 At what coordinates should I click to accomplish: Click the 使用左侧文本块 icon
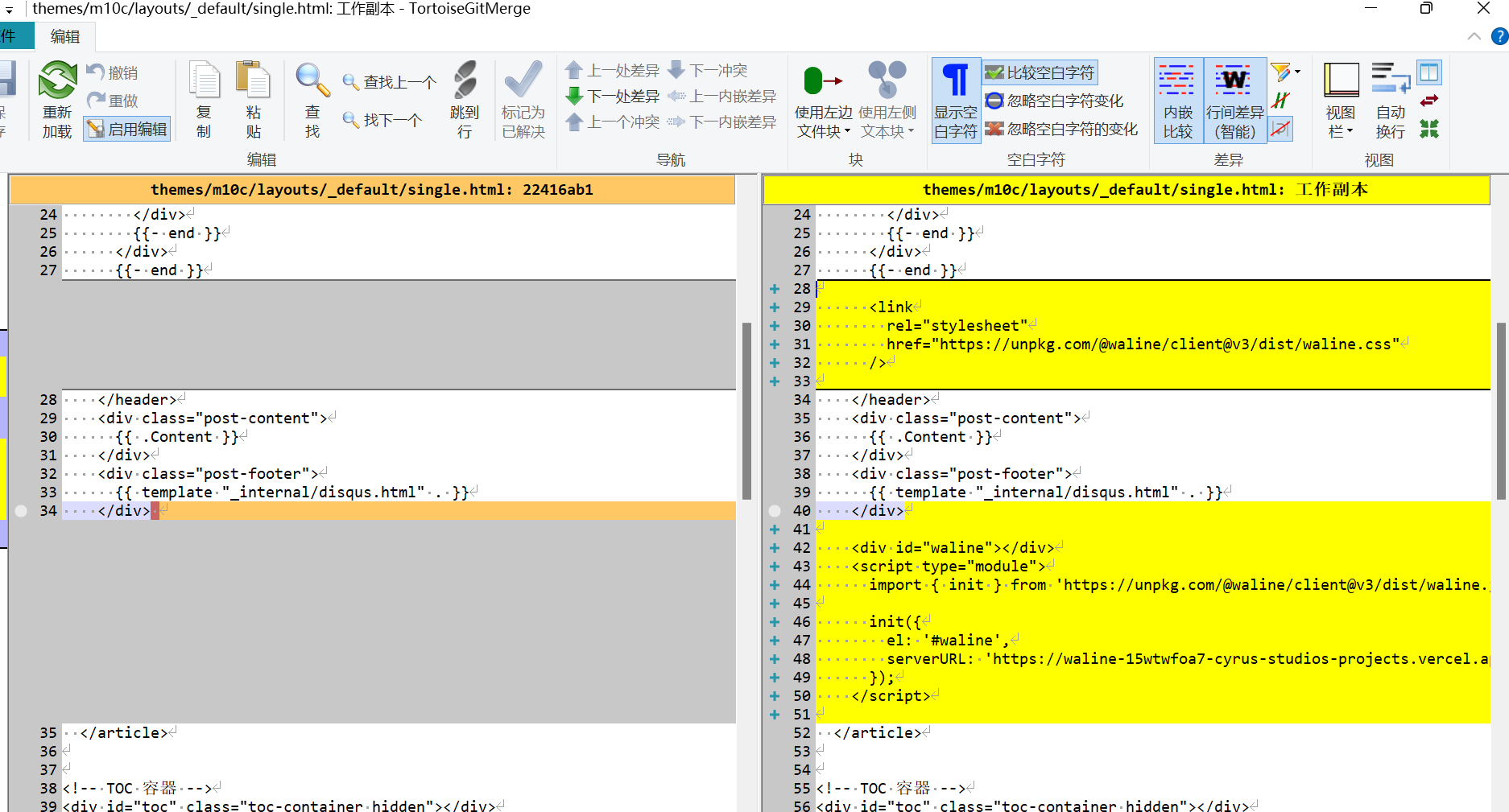click(887, 80)
